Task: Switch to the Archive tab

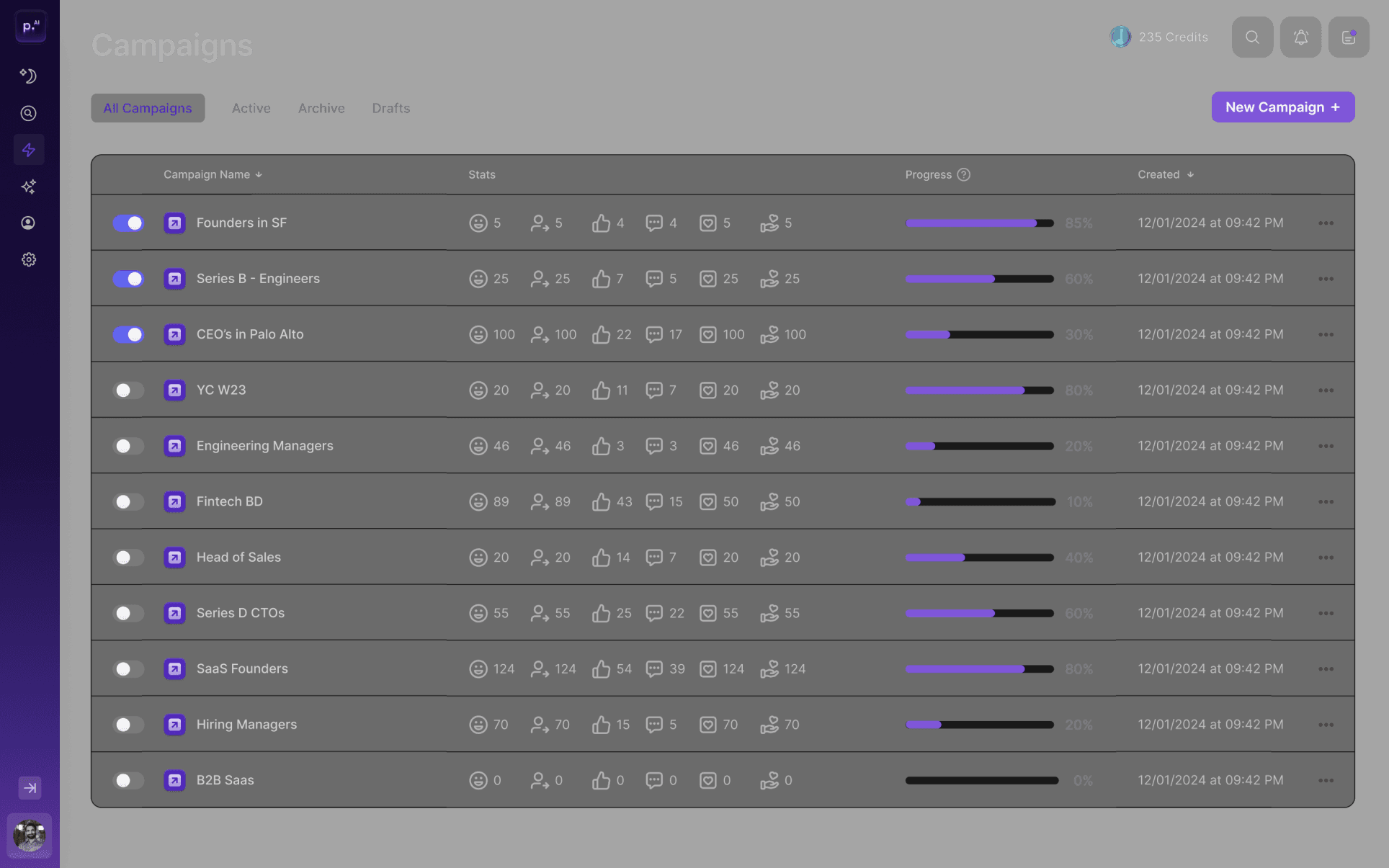Action: [x=321, y=108]
